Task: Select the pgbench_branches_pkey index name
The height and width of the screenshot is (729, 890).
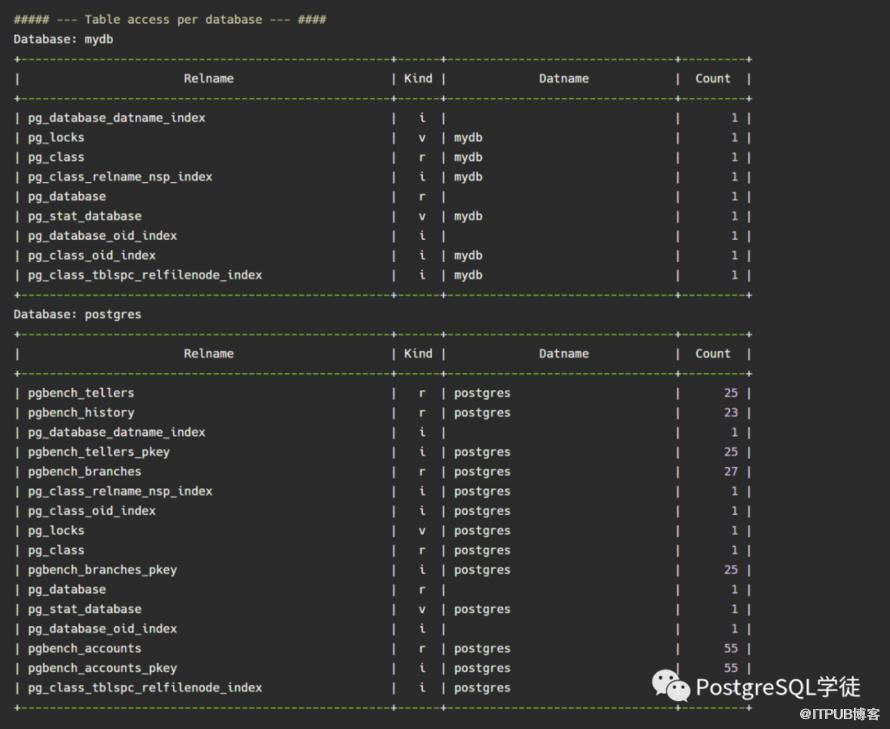Action: pyautogui.click(x=102, y=570)
